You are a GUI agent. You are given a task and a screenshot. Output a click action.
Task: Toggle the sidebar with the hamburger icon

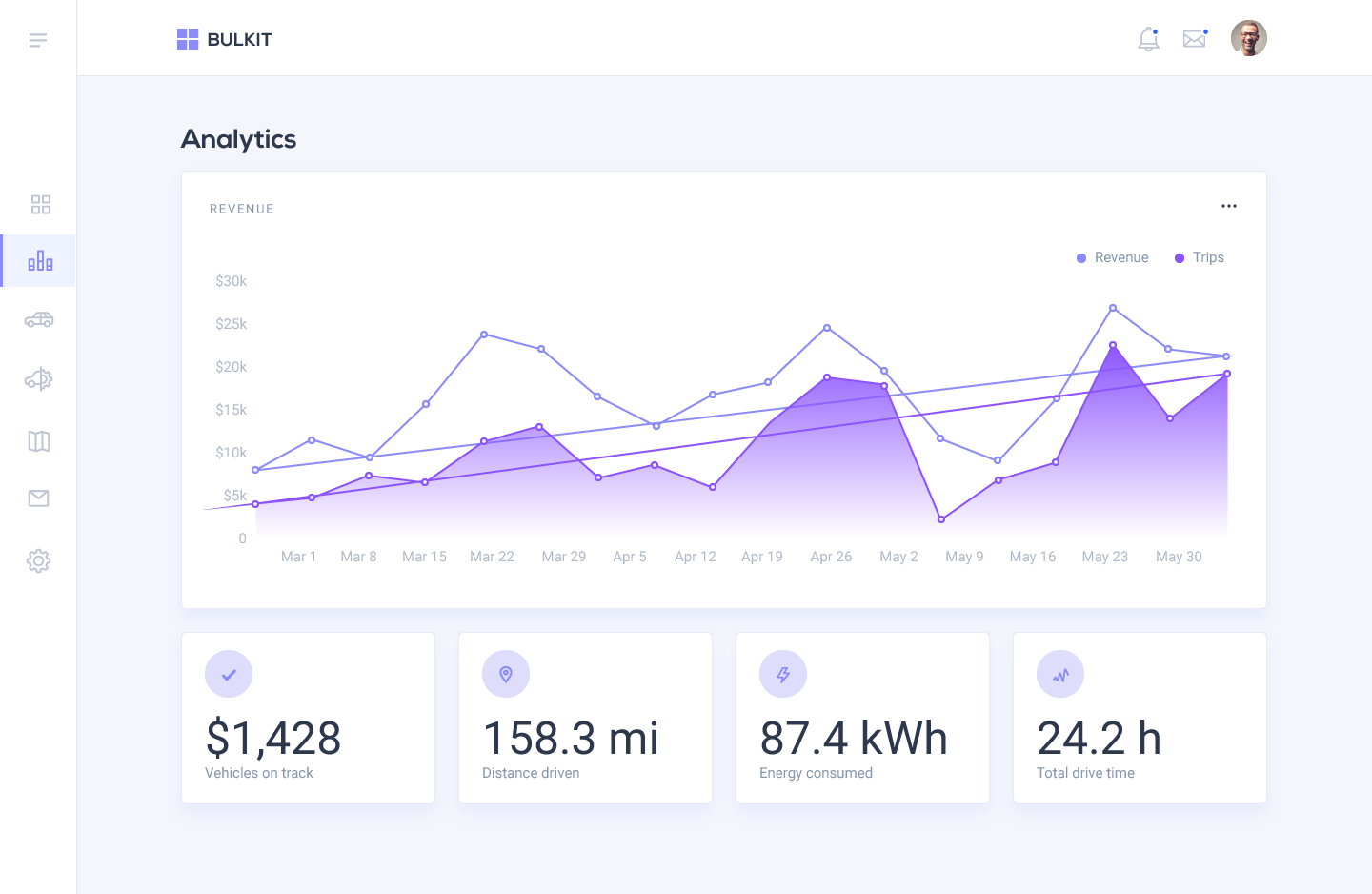tap(38, 39)
